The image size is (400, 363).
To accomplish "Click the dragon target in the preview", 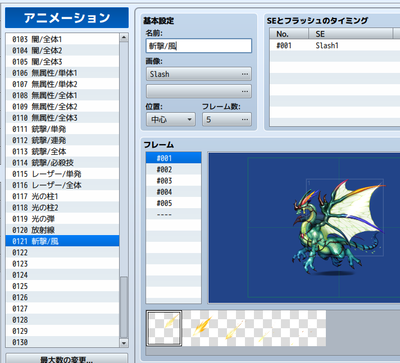I will click(x=338, y=228).
